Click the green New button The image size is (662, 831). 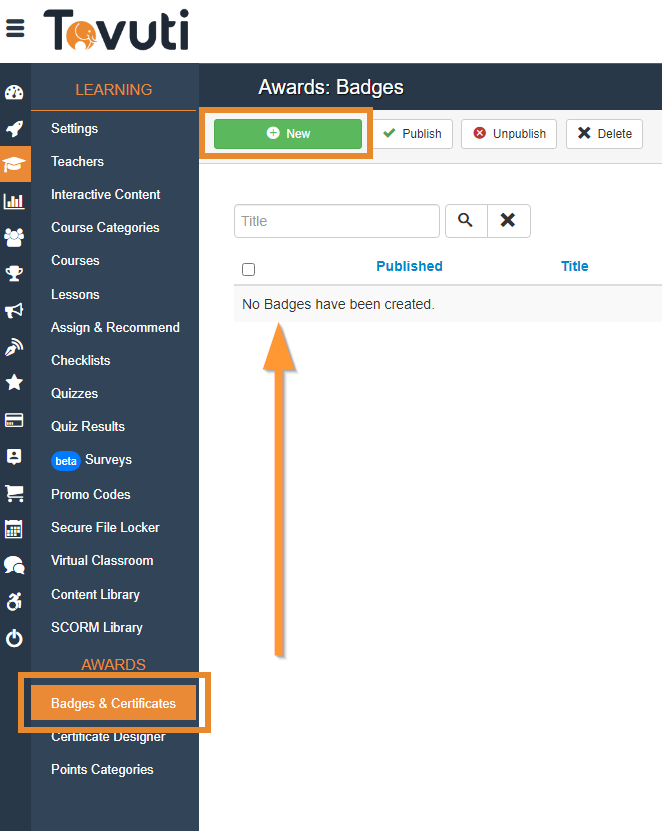coord(288,134)
